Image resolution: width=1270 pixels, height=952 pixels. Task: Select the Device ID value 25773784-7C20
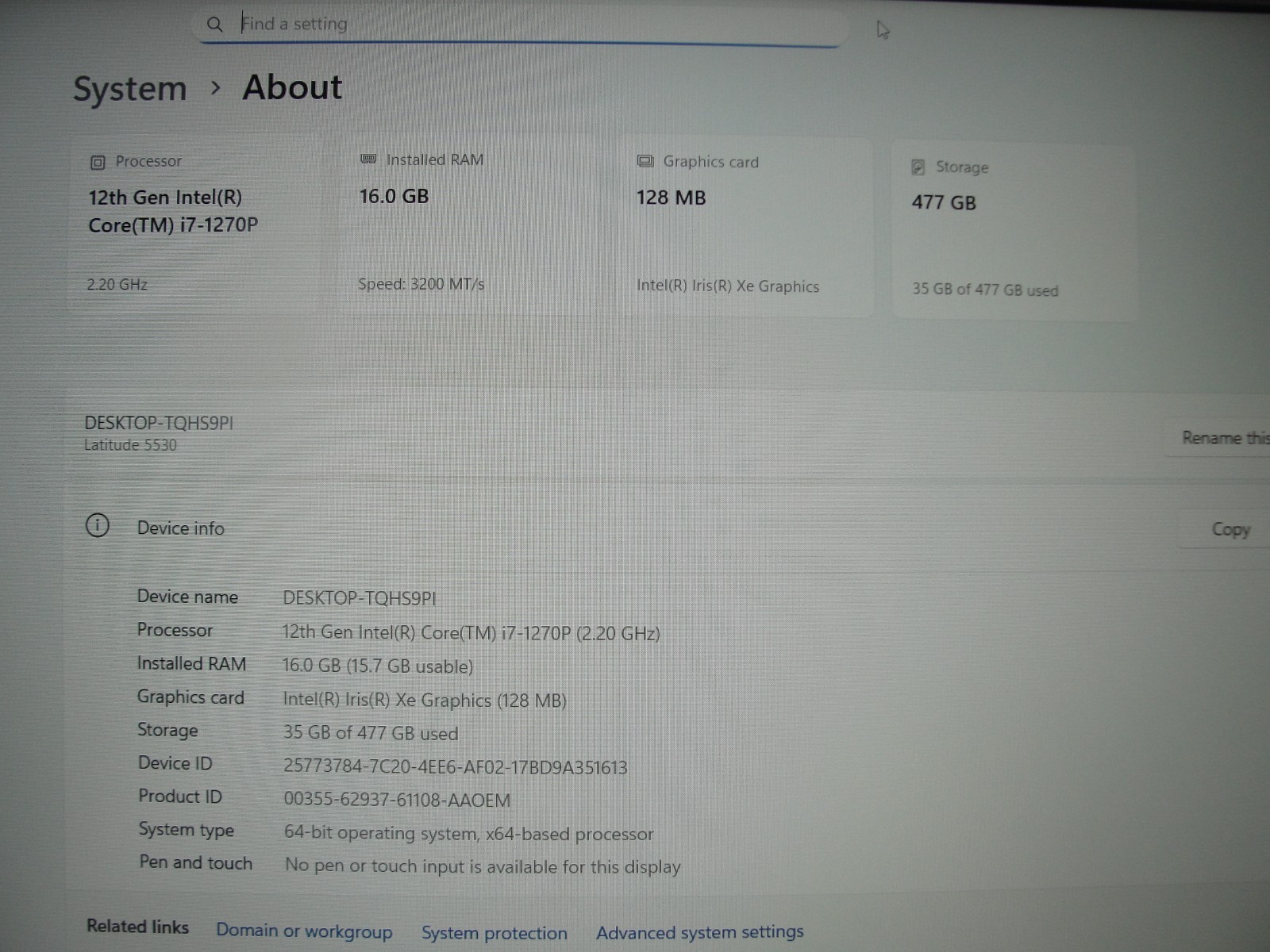click(456, 767)
